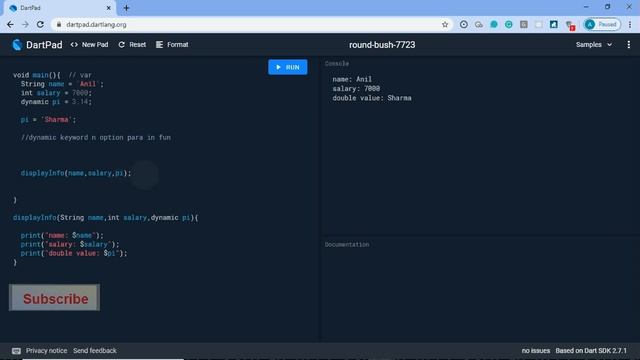This screenshot has width=640, height=360.
Task: Create a New Pad
Action: pos(89,44)
